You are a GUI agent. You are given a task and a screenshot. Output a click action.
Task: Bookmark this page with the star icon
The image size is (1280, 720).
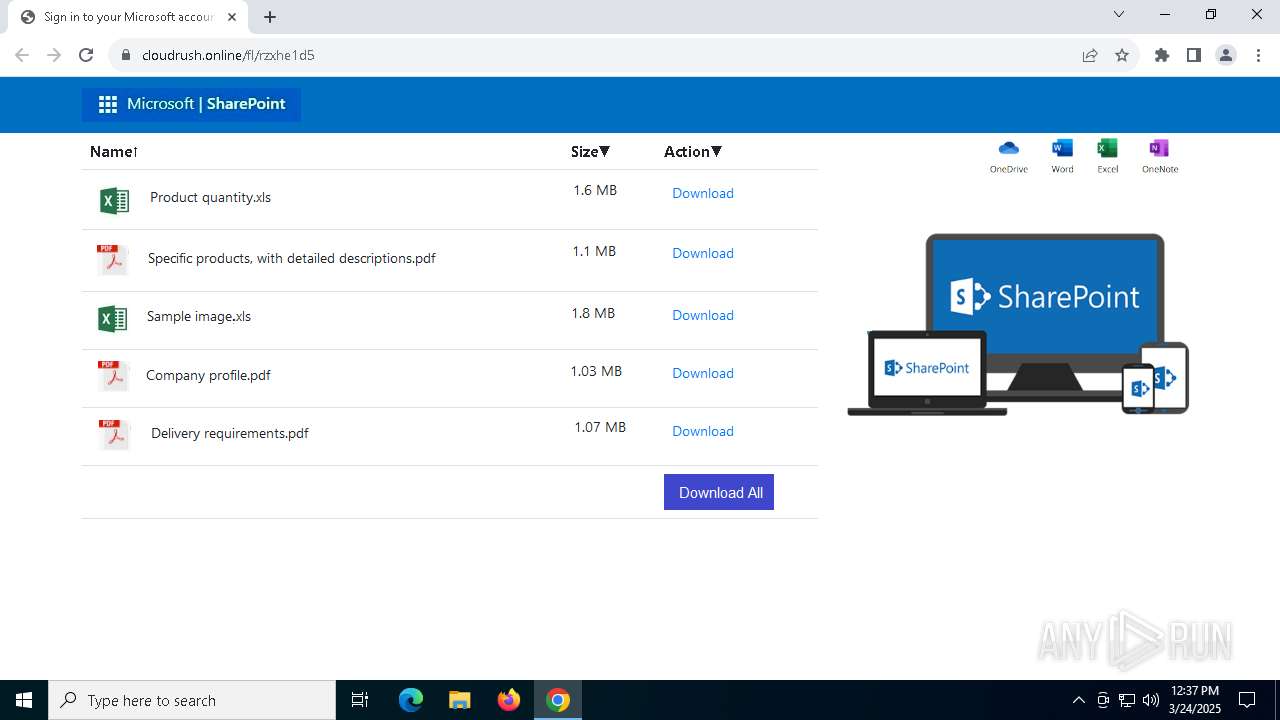(1122, 55)
